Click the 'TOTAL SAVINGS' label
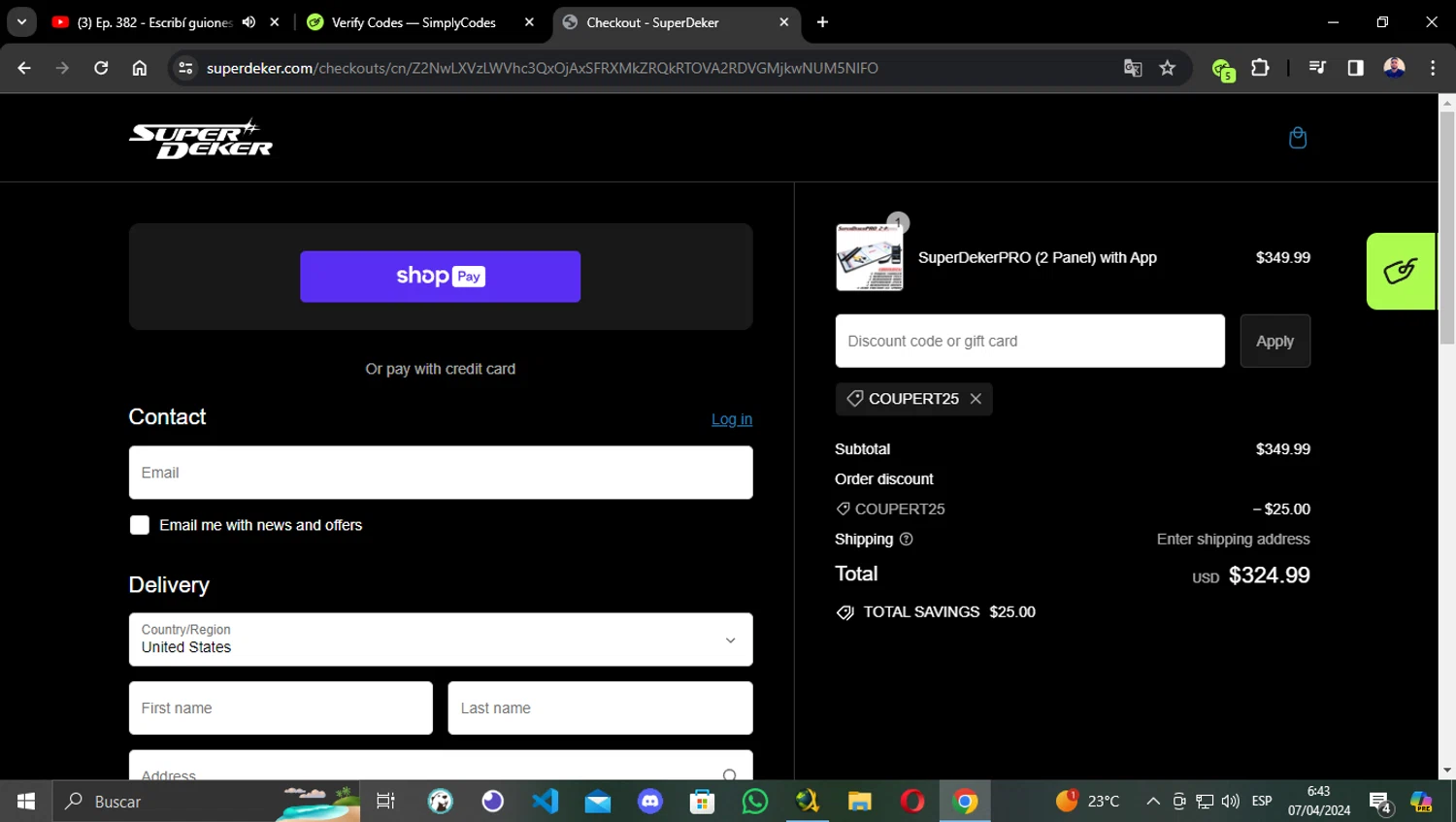Screen dimensions: 1456x822 [x=922, y=612]
